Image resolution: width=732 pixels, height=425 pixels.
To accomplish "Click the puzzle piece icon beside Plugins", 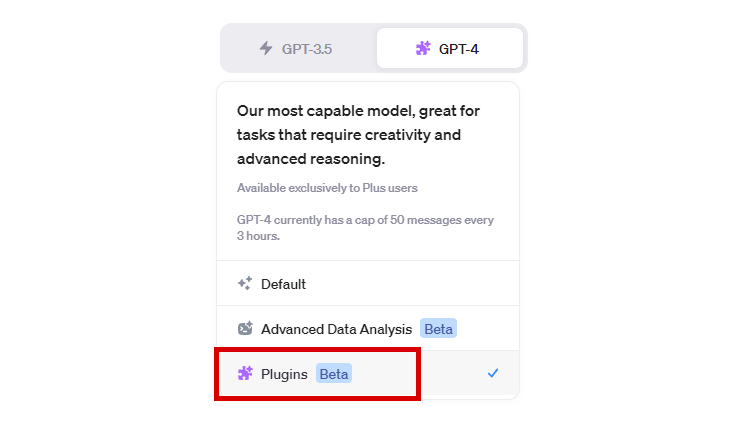I will click(245, 373).
